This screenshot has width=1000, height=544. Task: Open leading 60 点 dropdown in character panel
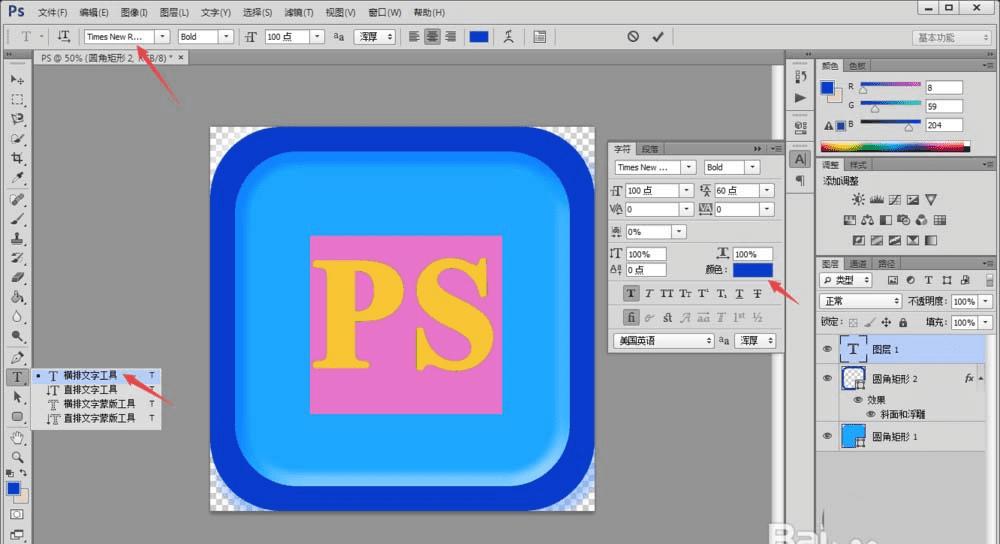click(x=767, y=190)
